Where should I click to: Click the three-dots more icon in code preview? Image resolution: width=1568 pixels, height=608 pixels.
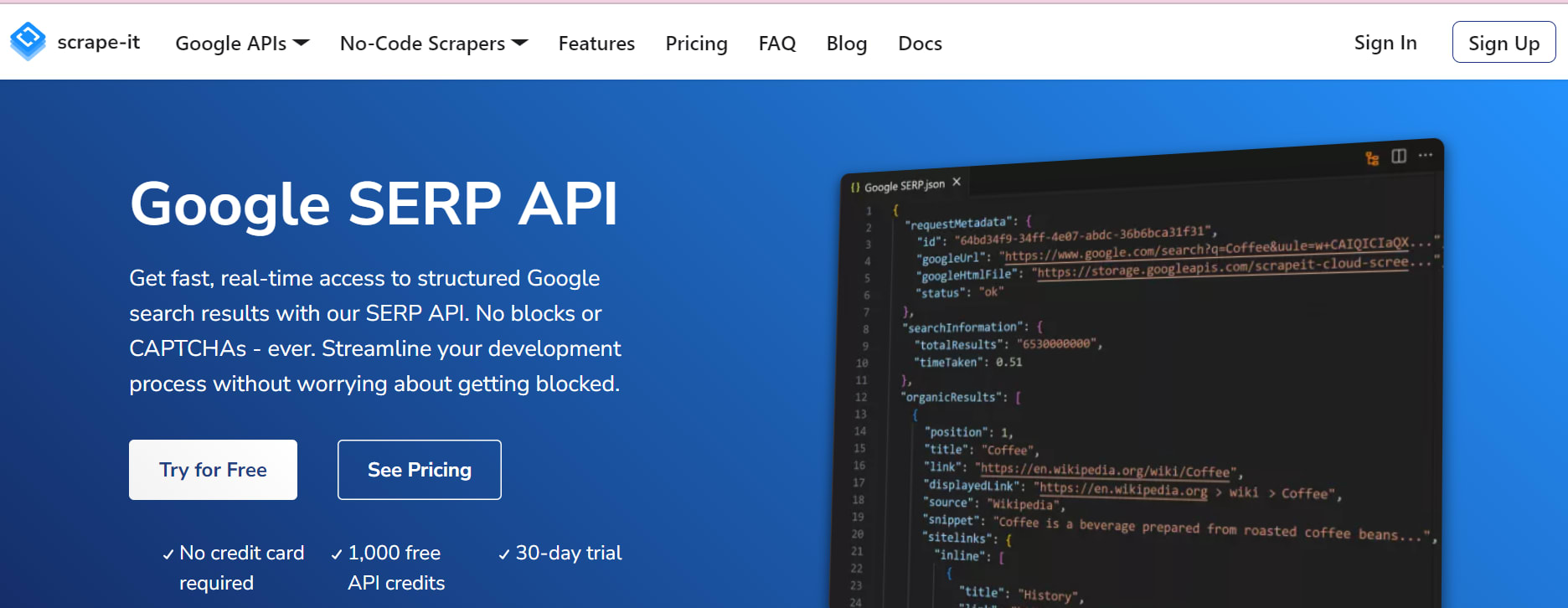click(1426, 155)
